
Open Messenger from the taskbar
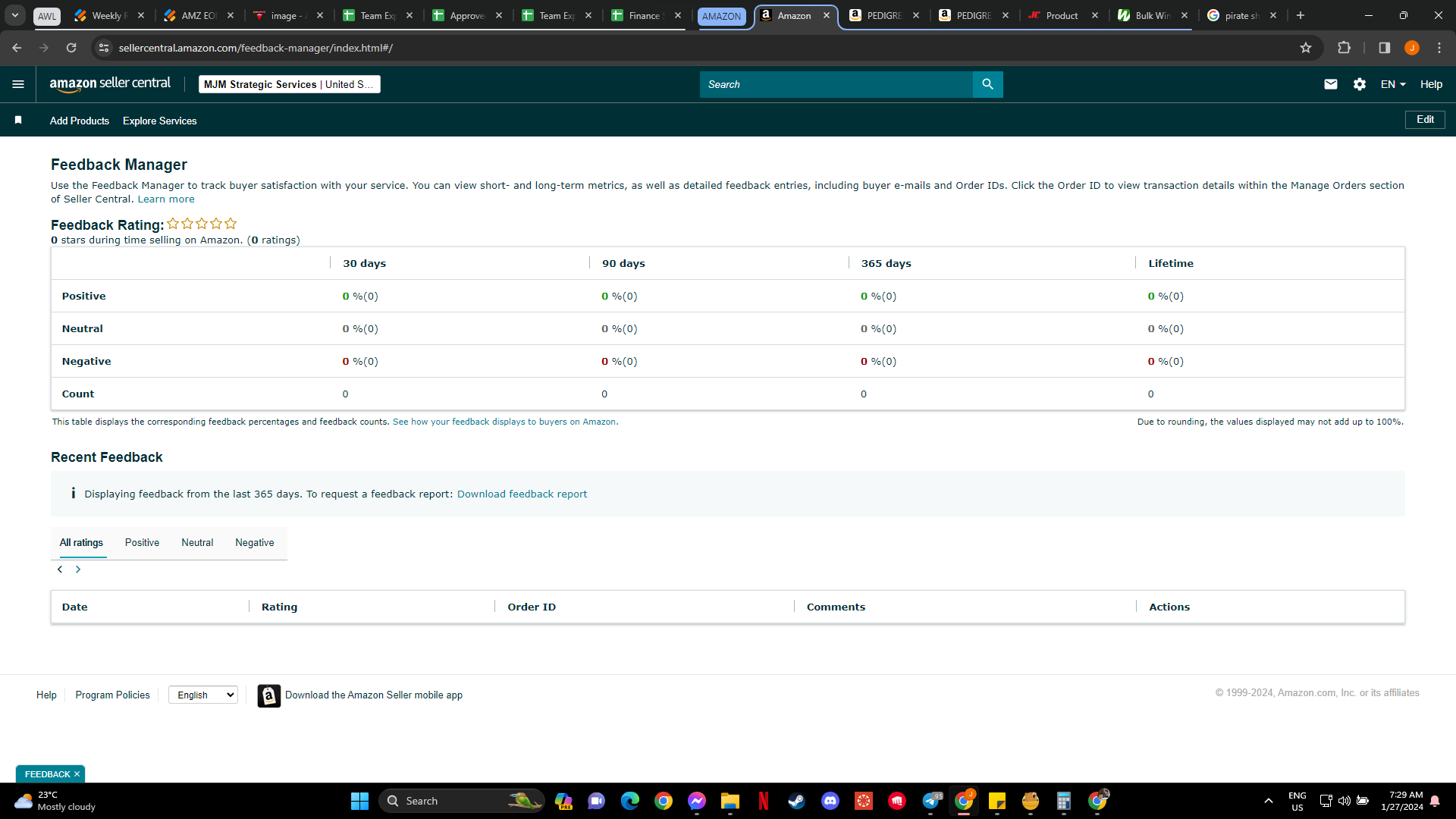(697, 801)
